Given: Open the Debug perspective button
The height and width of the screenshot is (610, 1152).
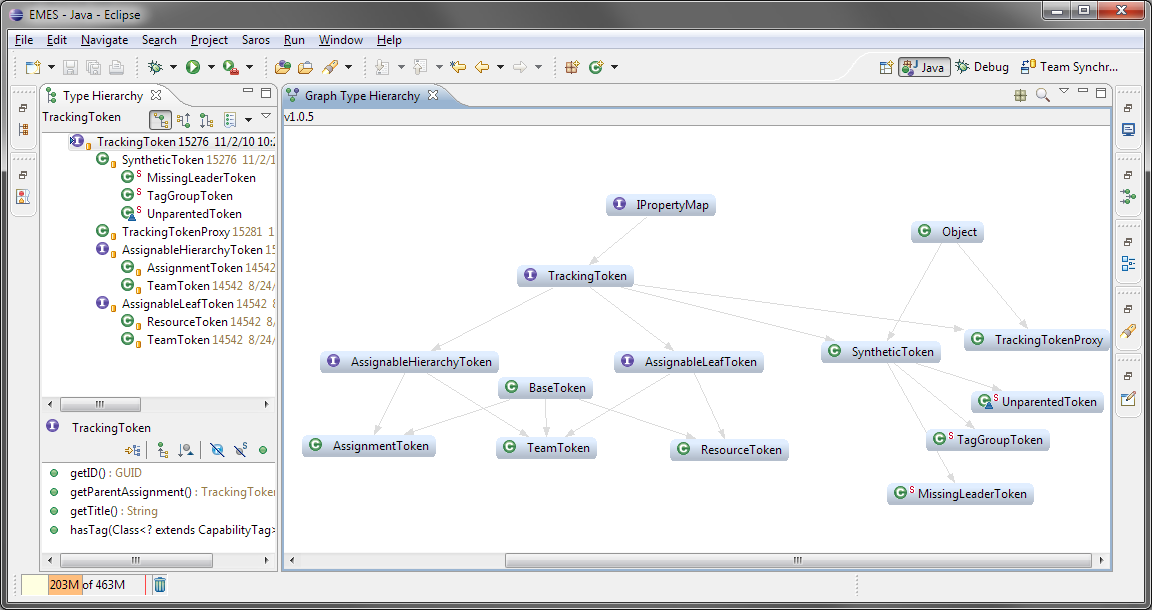Looking at the screenshot, I should click(x=981, y=67).
